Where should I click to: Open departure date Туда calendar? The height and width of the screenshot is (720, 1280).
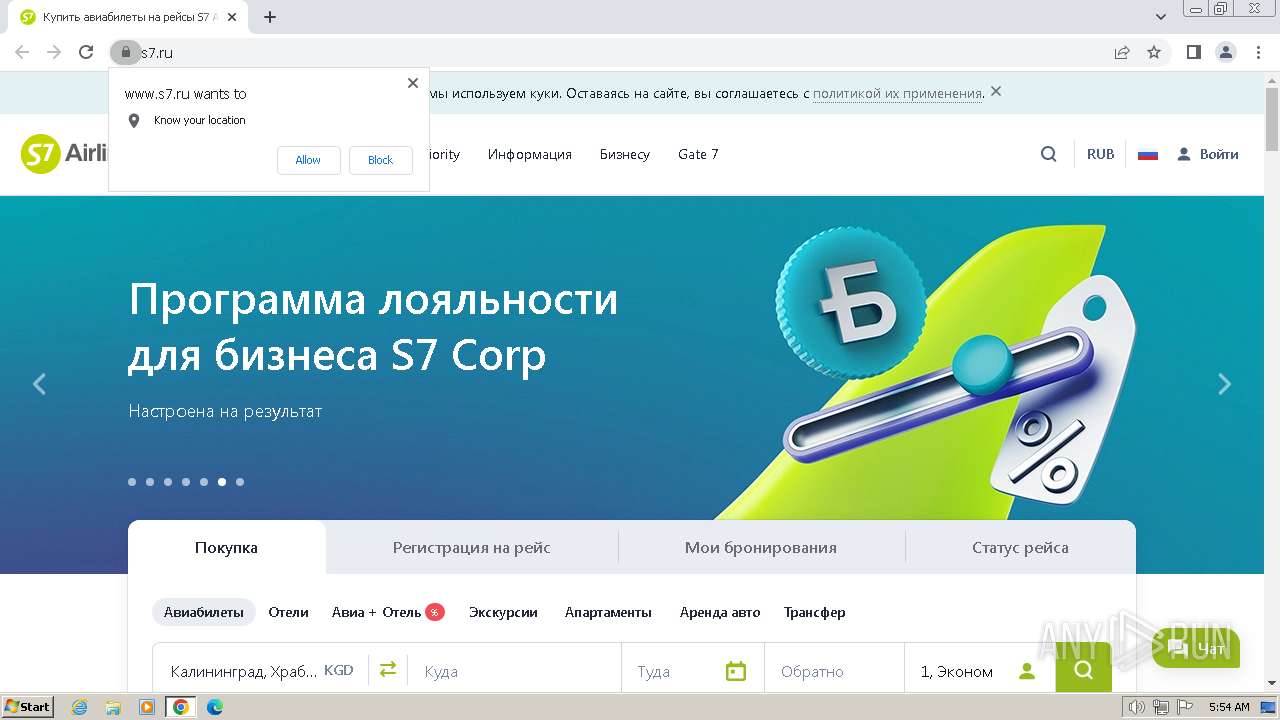693,671
